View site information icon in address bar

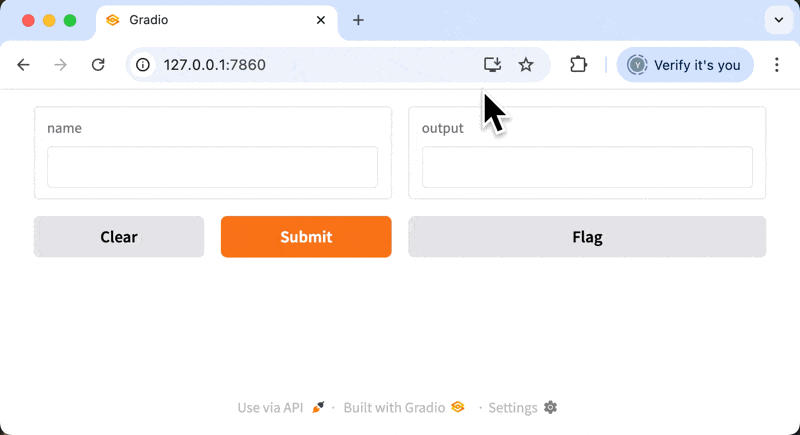click(143, 65)
